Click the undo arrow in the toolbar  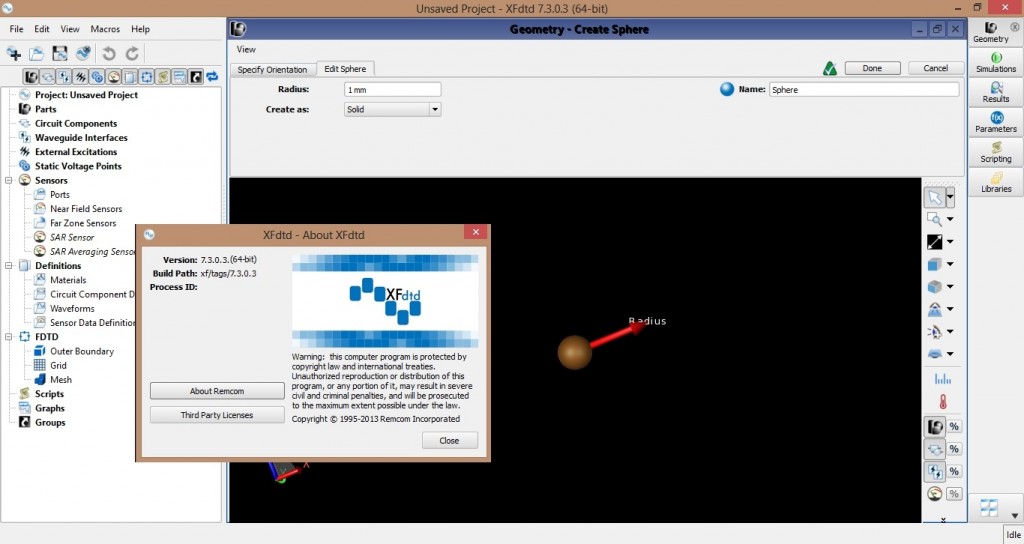109,54
